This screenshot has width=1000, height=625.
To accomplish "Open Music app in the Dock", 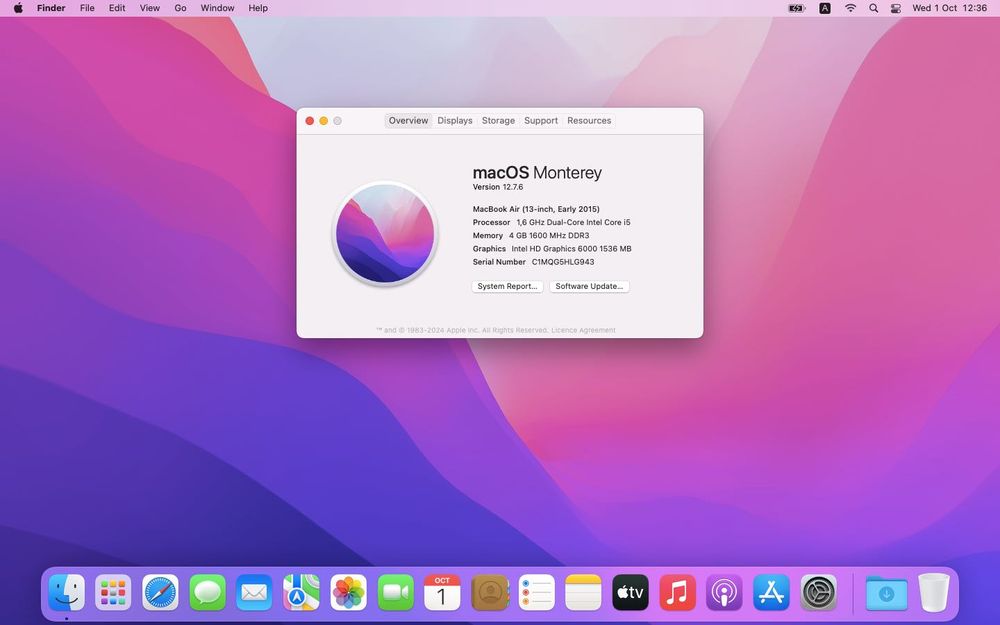I will pos(677,592).
